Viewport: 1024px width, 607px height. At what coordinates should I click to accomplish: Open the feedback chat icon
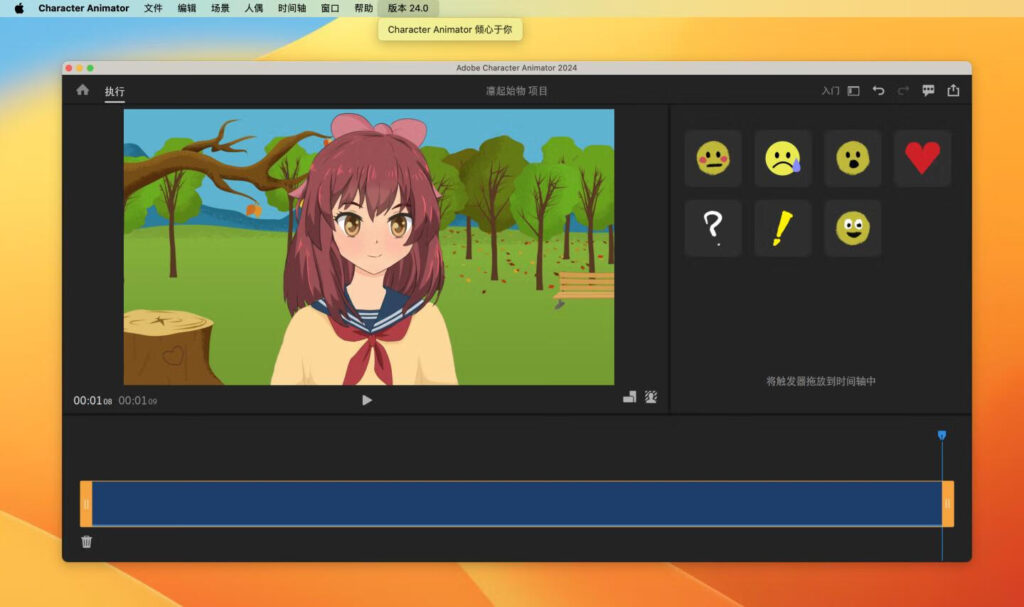928,90
